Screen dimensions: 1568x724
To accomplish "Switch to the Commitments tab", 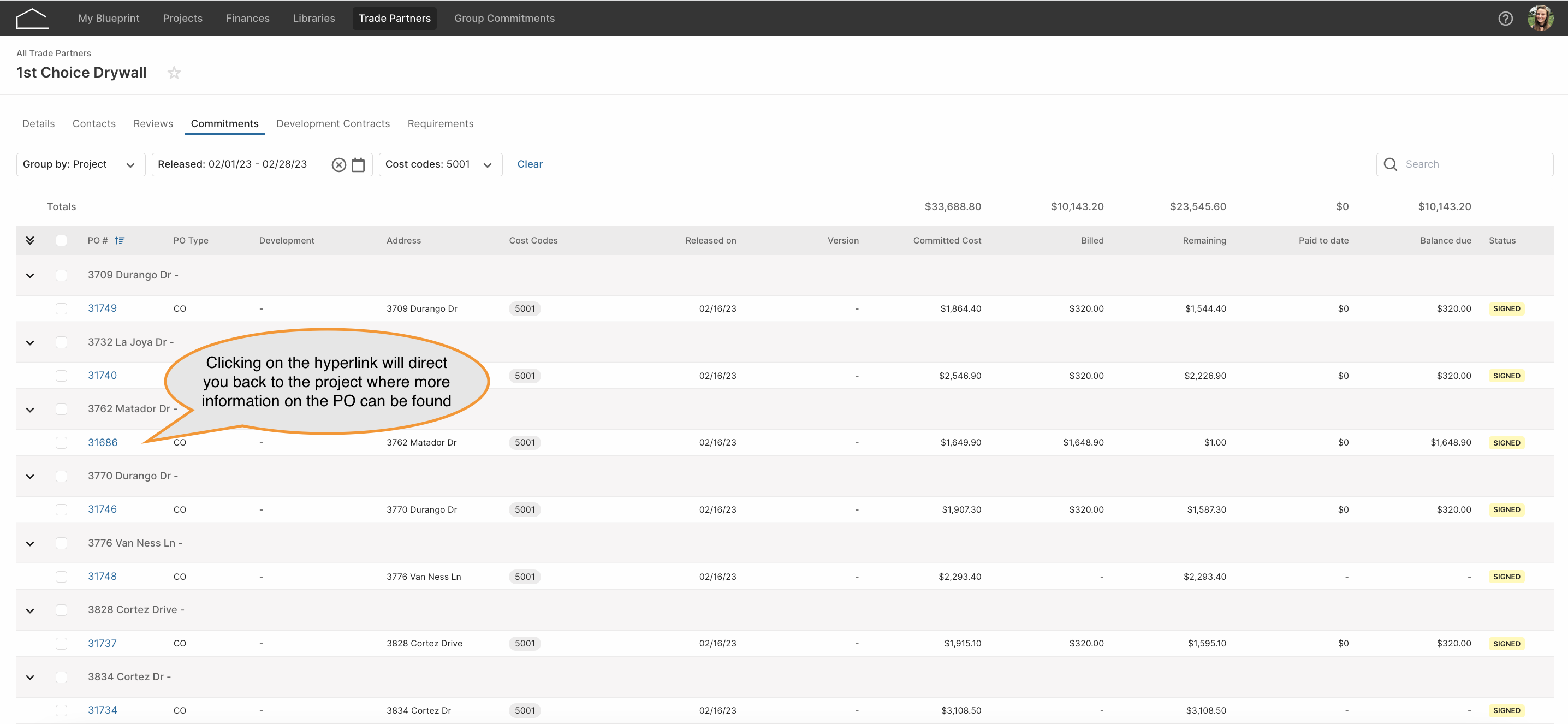I will [224, 123].
